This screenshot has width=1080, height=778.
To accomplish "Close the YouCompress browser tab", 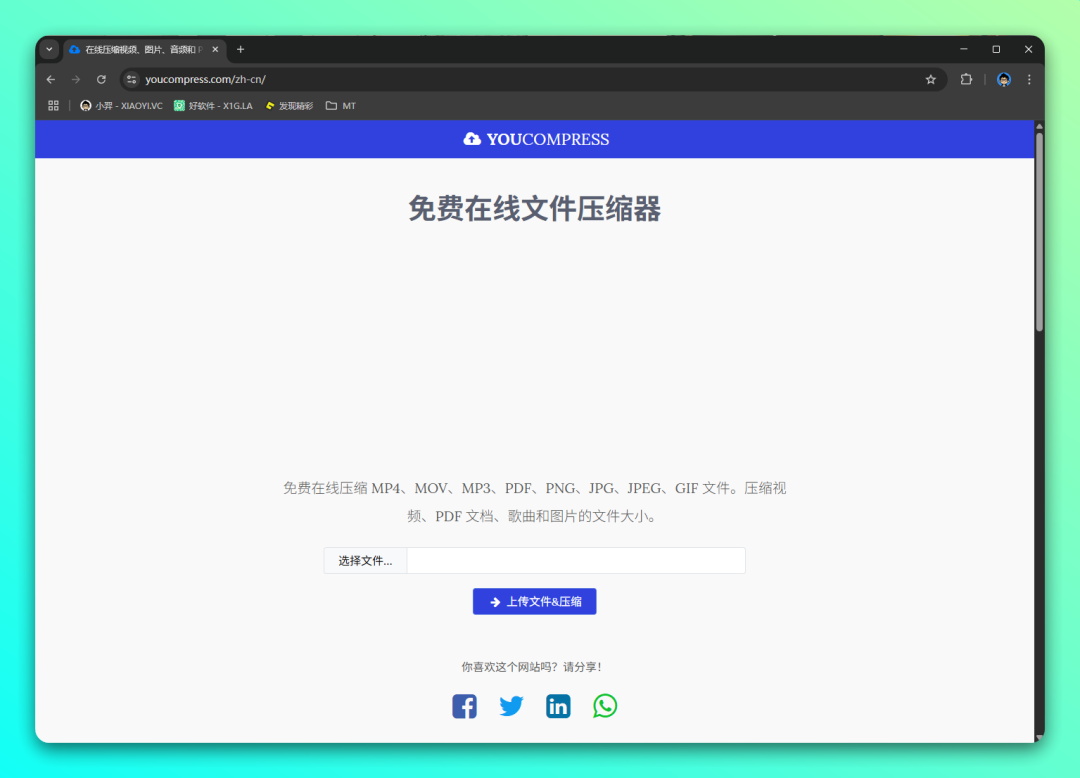I will point(215,50).
